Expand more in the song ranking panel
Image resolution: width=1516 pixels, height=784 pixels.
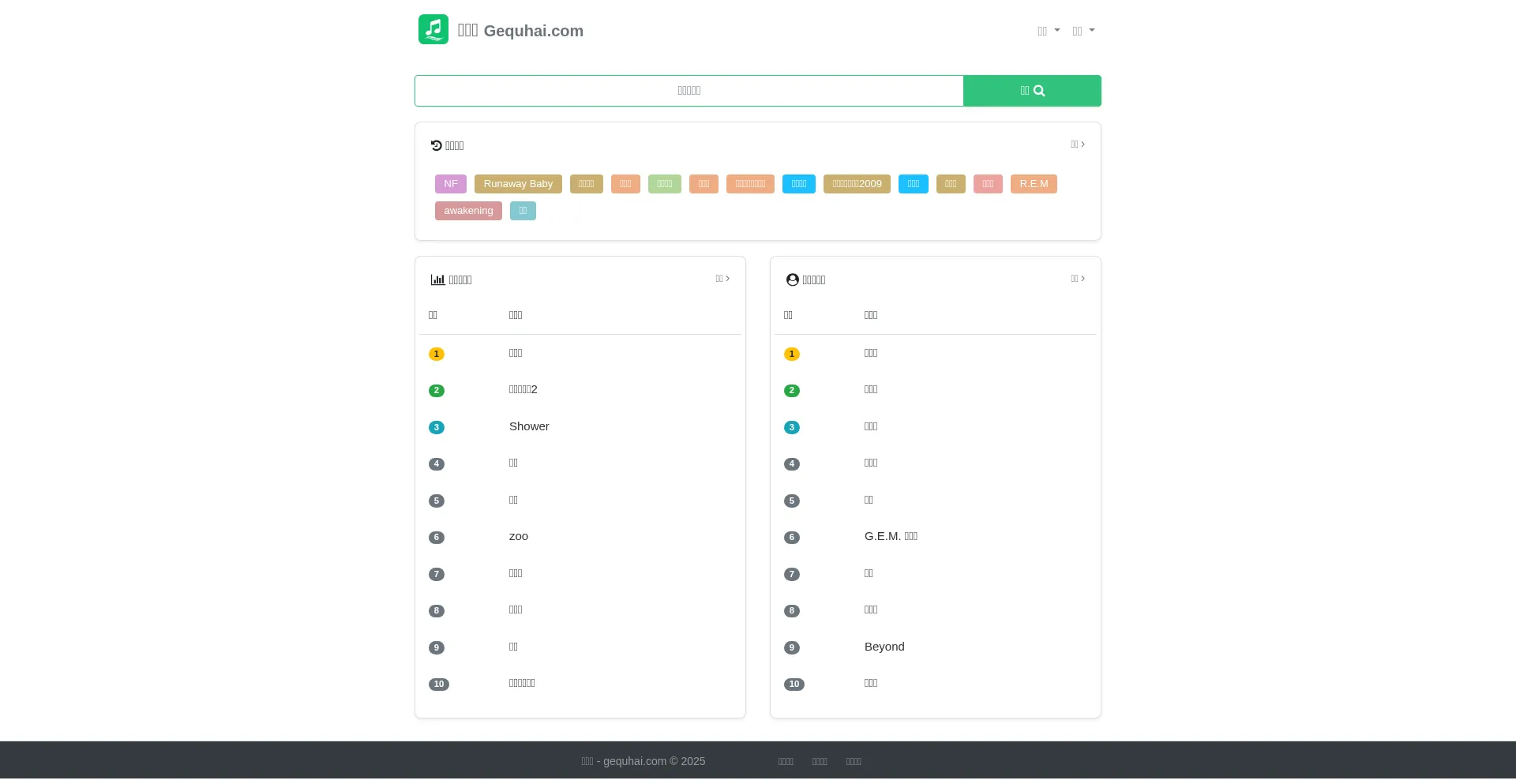(722, 279)
